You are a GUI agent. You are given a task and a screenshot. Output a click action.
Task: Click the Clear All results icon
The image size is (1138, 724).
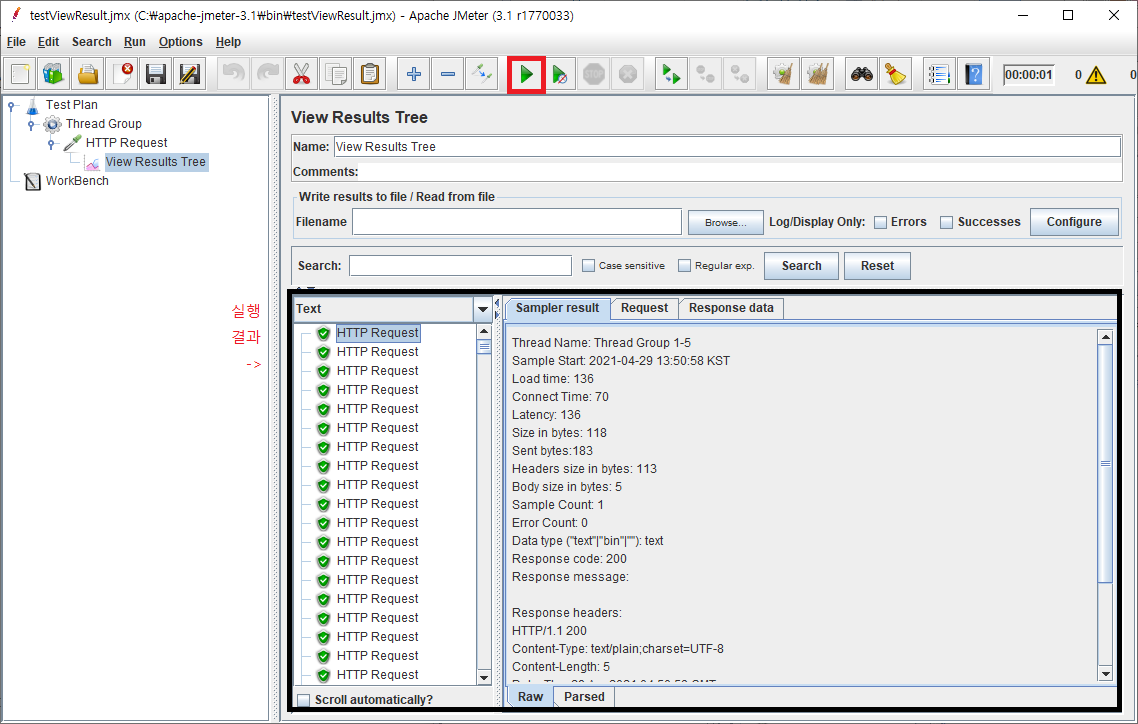click(817, 74)
